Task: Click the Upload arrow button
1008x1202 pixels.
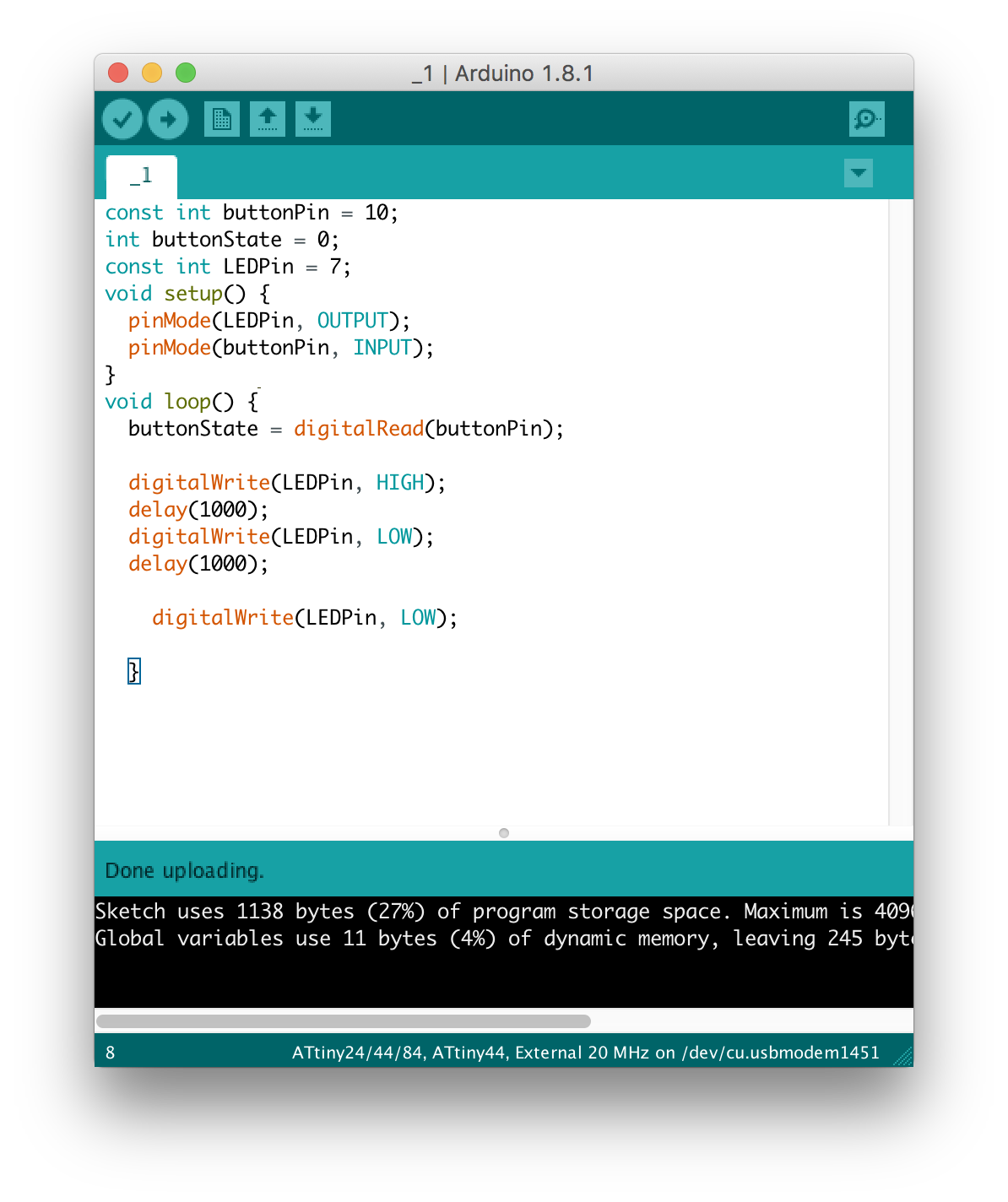Action: (168, 119)
